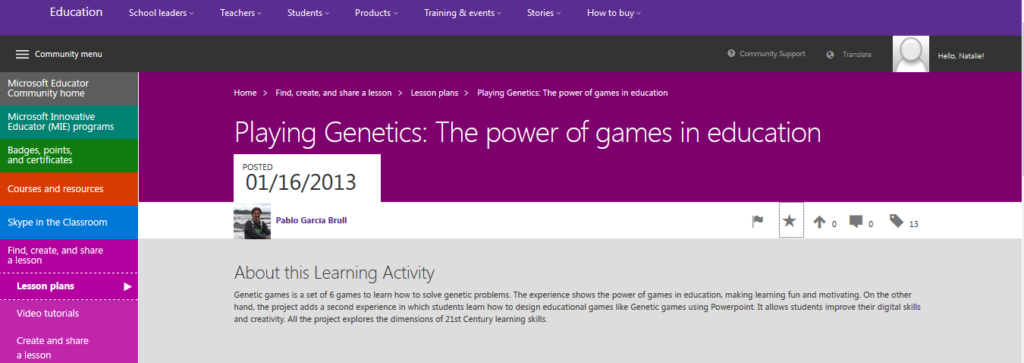Expand the How to buy dropdown
Screen dimensions: 1024x363
coord(614,13)
